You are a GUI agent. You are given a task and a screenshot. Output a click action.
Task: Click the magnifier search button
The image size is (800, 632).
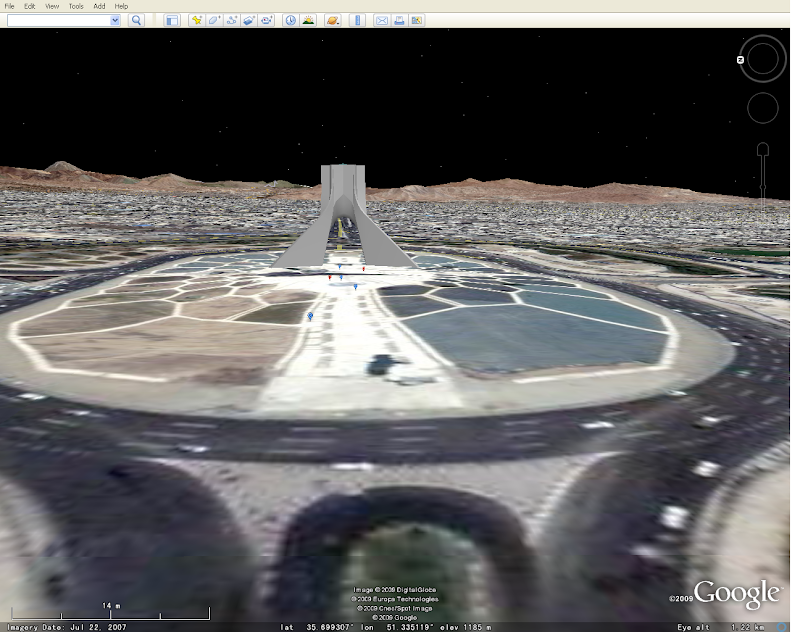click(136, 20)
